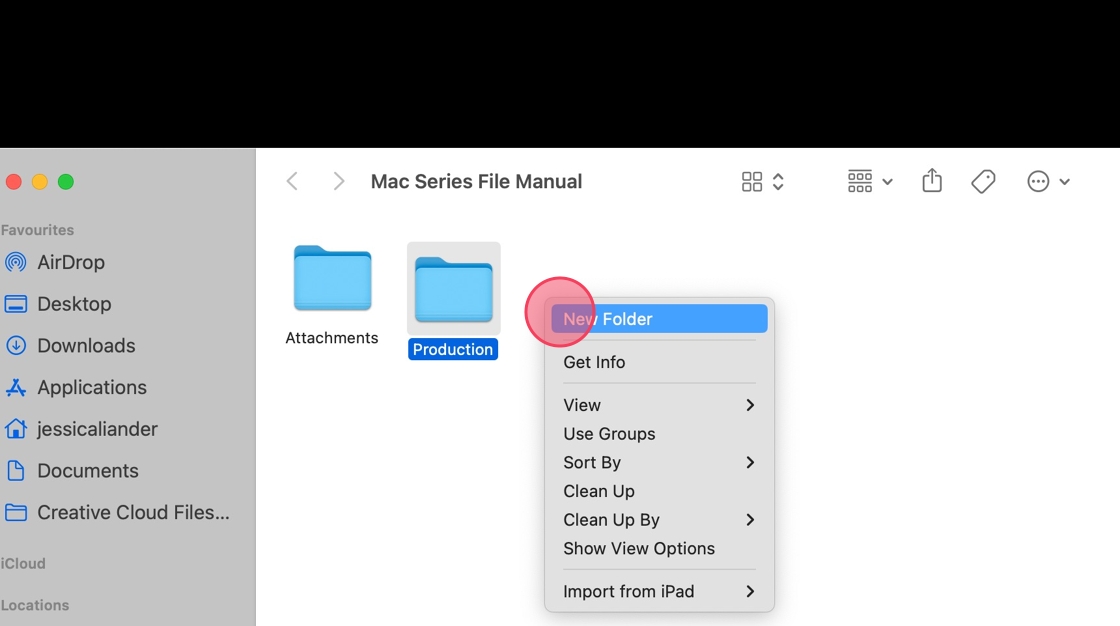Viewport: 1120px width, 626px height.
Task: Go to Downloads in the sidebar
Action: [x=85, y=346]
